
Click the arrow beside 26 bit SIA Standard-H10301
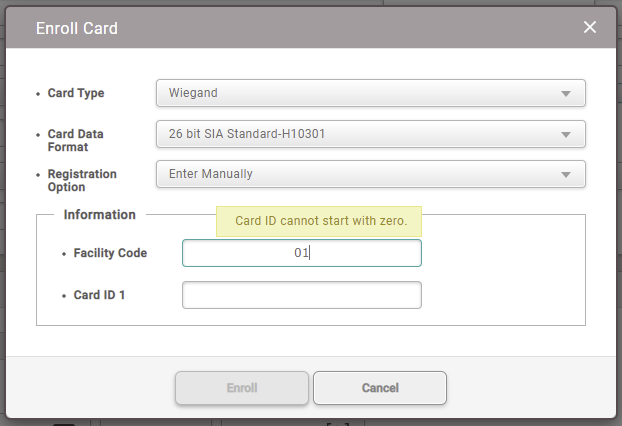566,135
